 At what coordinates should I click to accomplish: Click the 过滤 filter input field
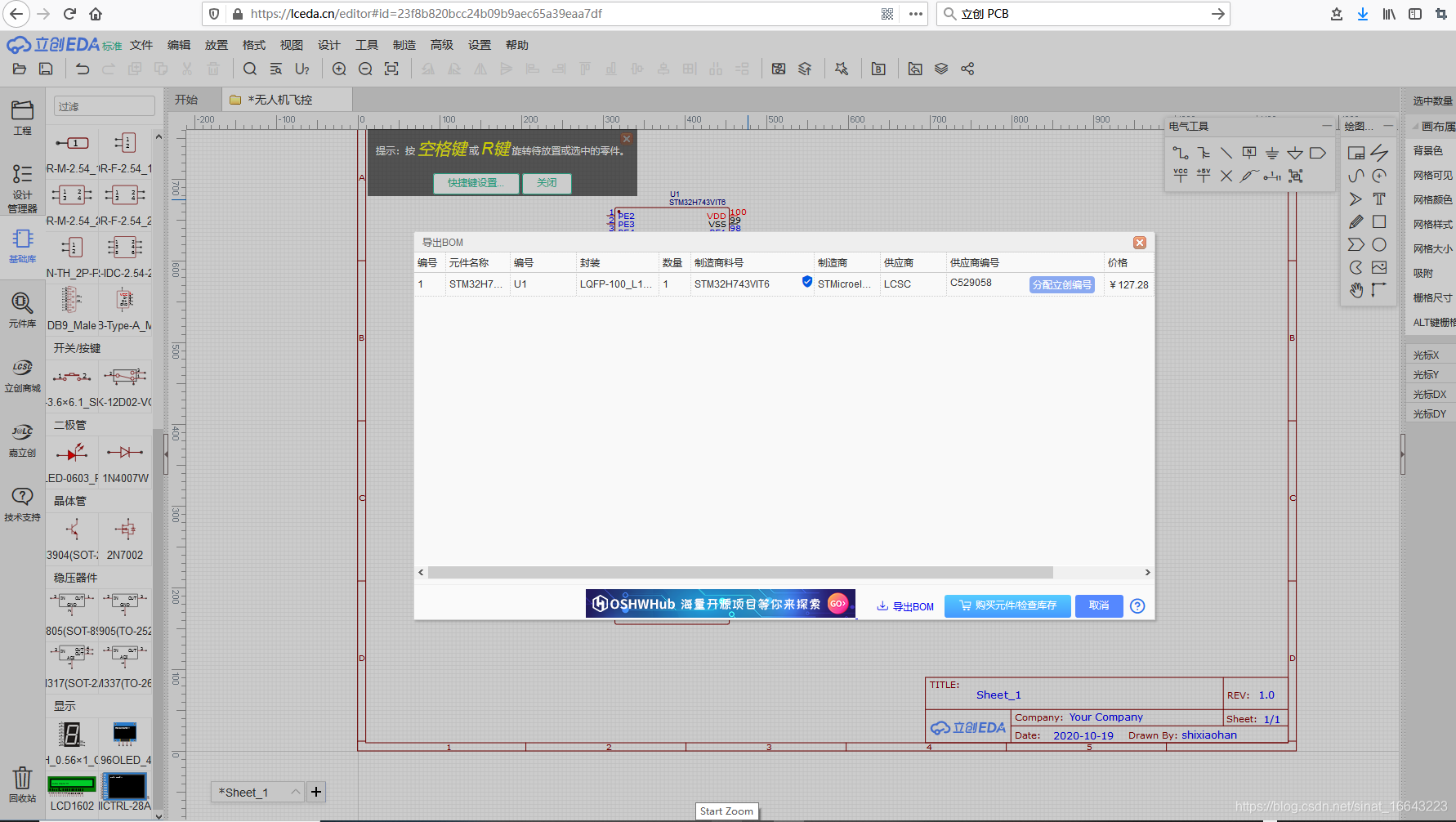105,106
